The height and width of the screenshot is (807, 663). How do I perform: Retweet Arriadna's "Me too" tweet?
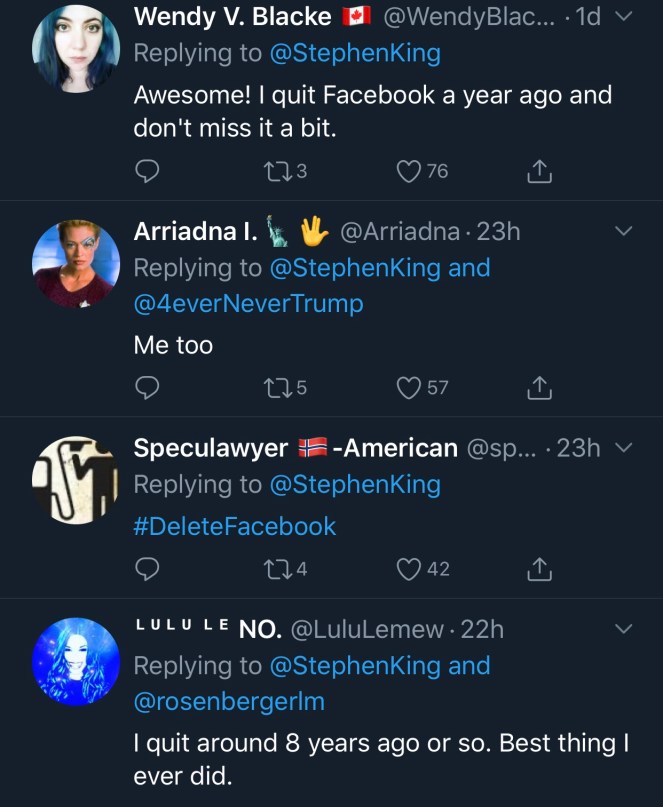273,387
